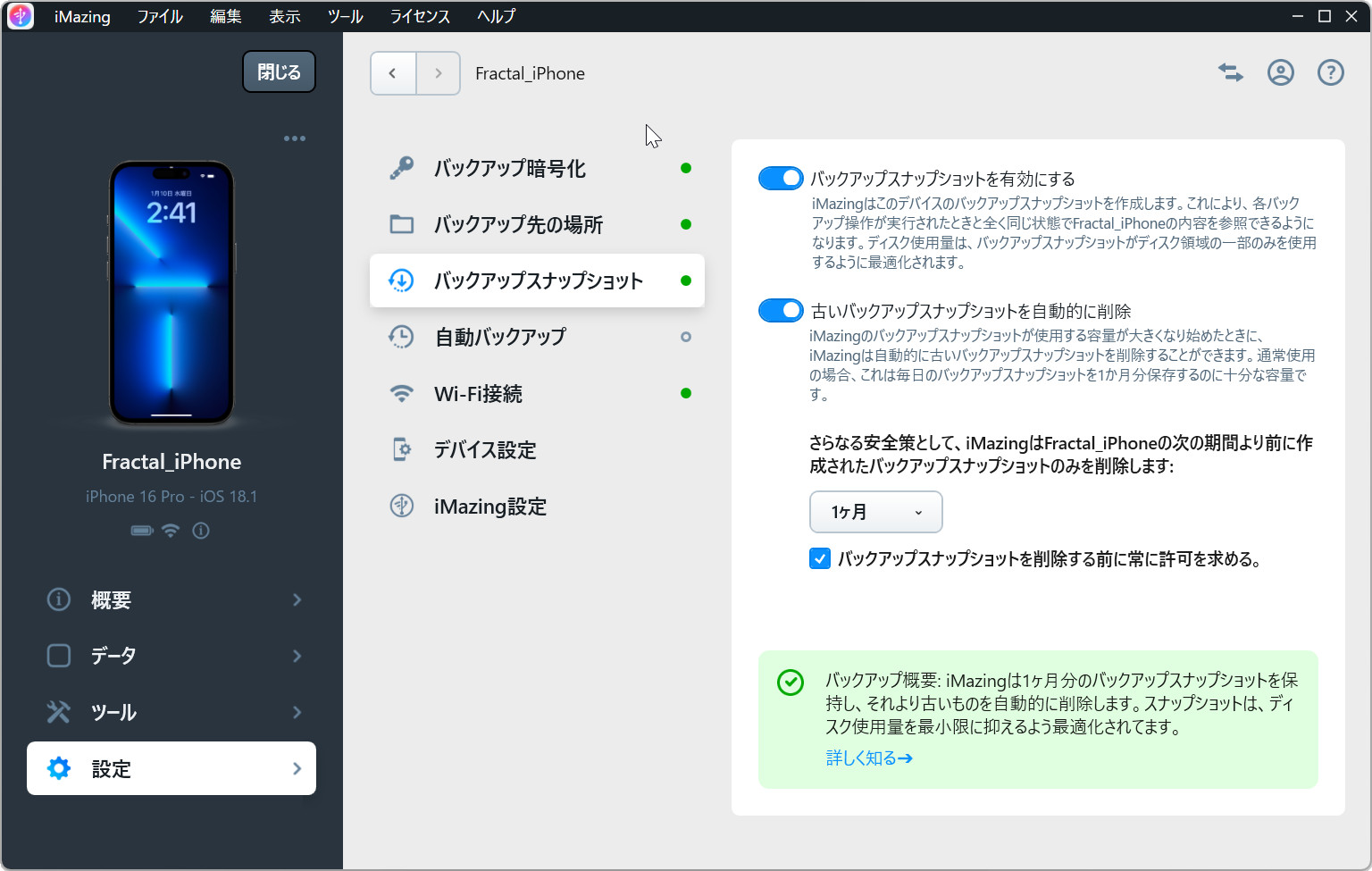The image size is (1372, 871).
Task: Click the Fractal_iPhone device name in sidebar
Action: 171,462
